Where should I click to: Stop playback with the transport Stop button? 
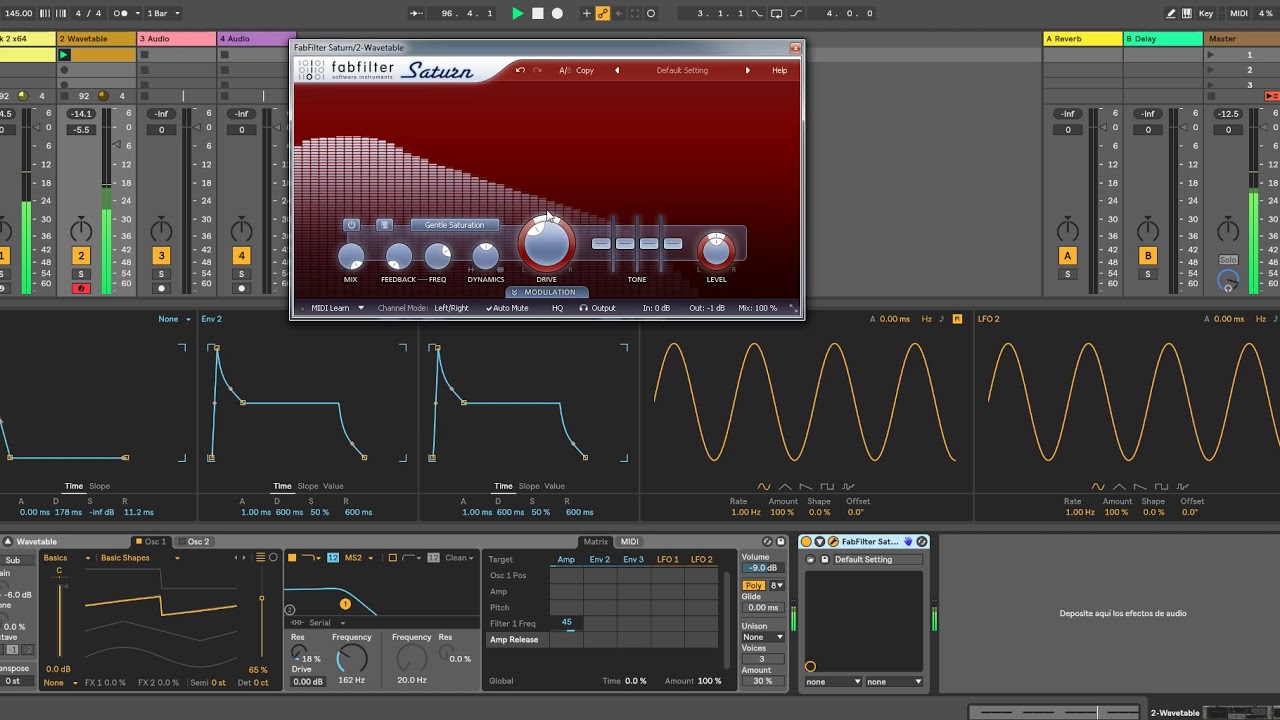(x=537, y=13)
